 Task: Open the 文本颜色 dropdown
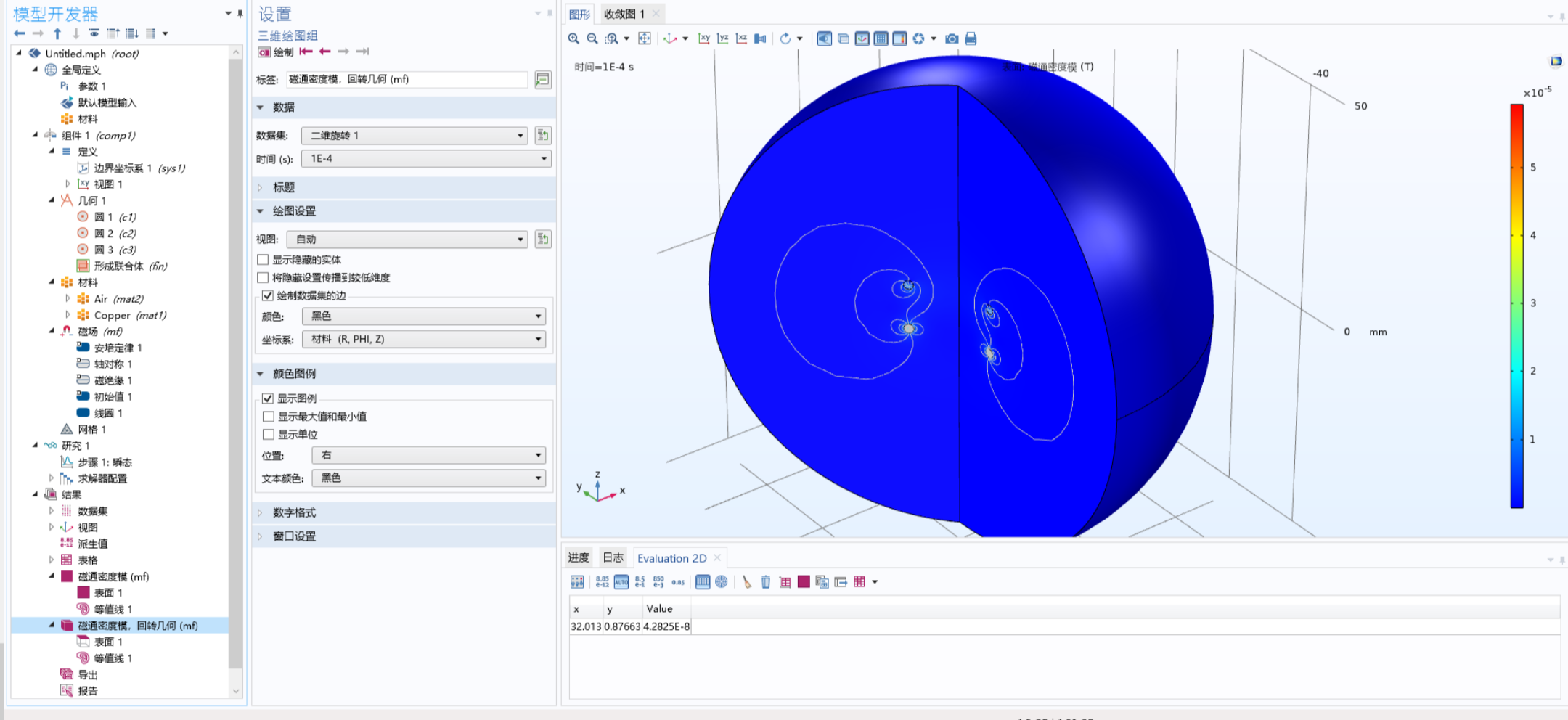pyautogui.click(x=428, y=478)
